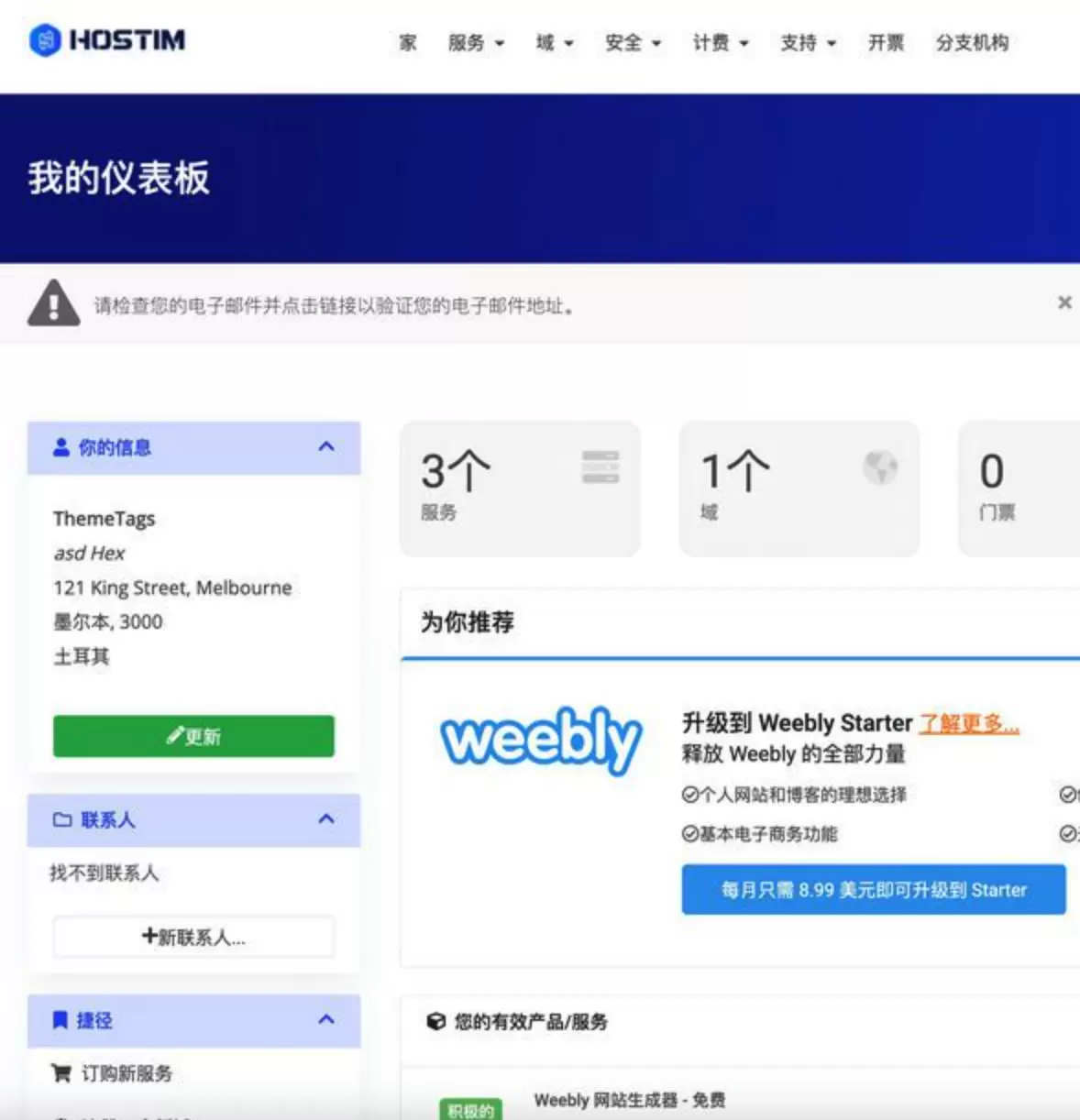This screenshot has width=1080, height=1120.
Task: Collapse the 联系人 panel
Action: pyautogui.click(x=326, y=818)
